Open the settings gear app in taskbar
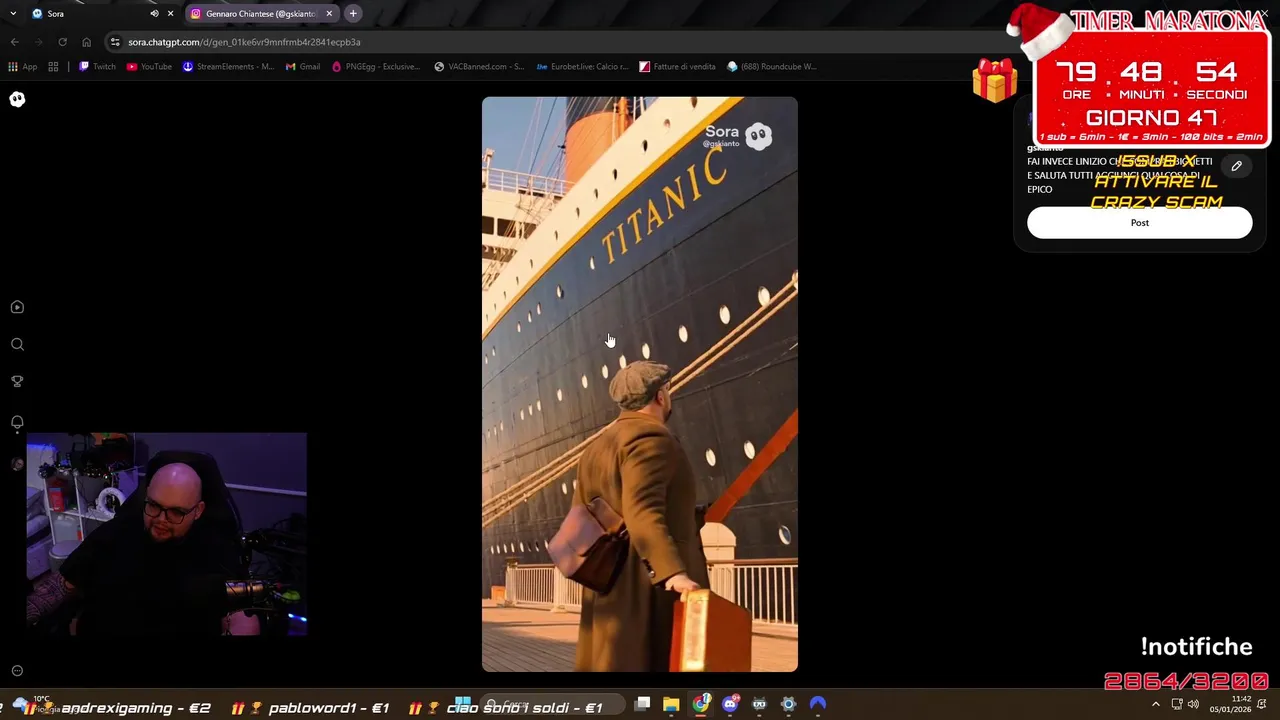The height and width of the screenshot is (720, 1280). pos(788,704)
